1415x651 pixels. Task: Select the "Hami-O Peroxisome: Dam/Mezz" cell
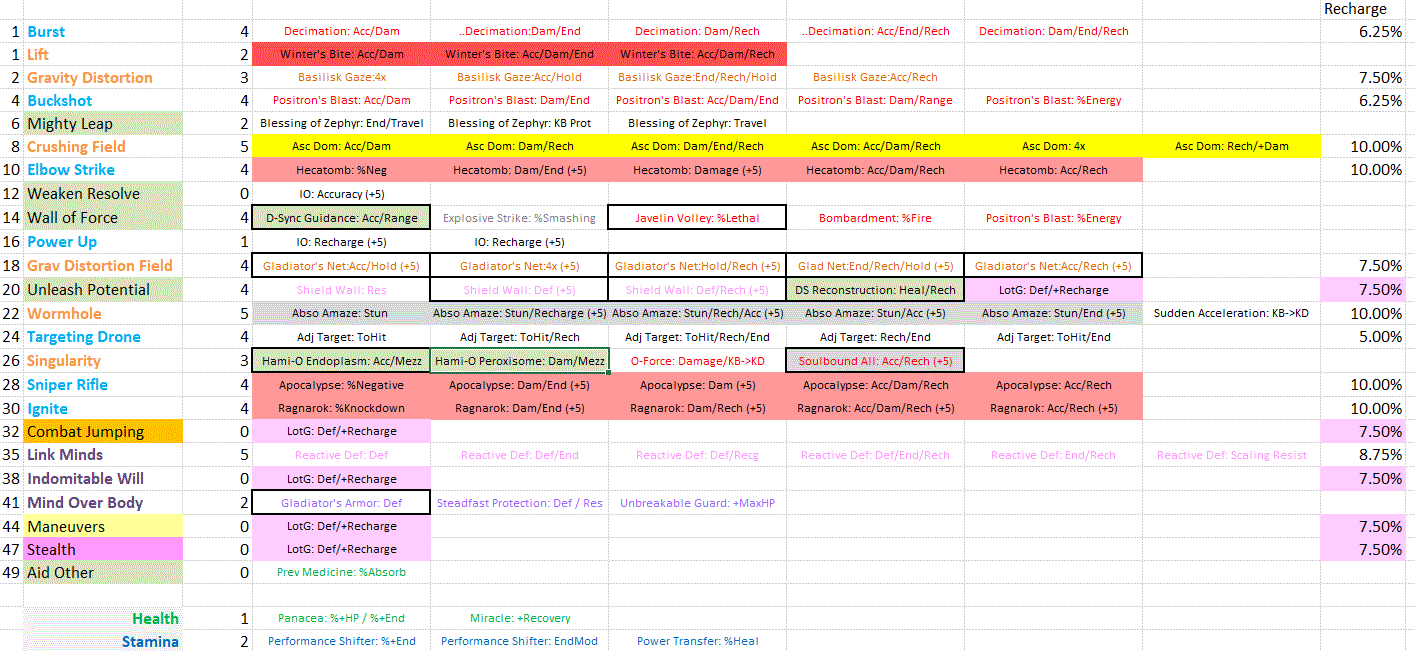pos(519,361)
